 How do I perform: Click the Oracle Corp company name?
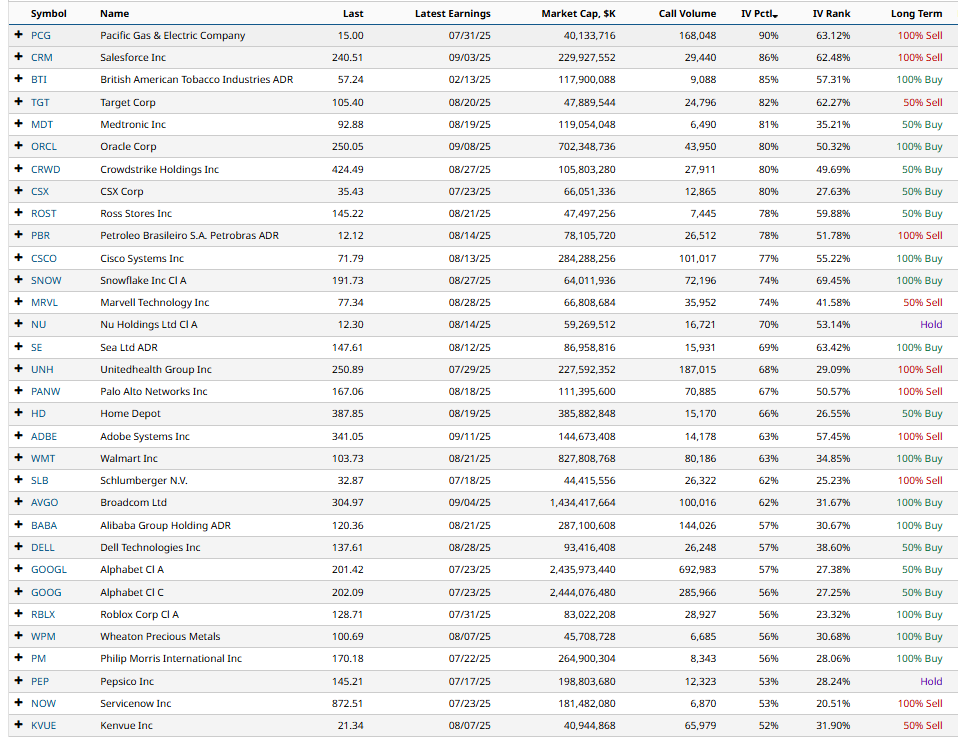tap(128, 147)
